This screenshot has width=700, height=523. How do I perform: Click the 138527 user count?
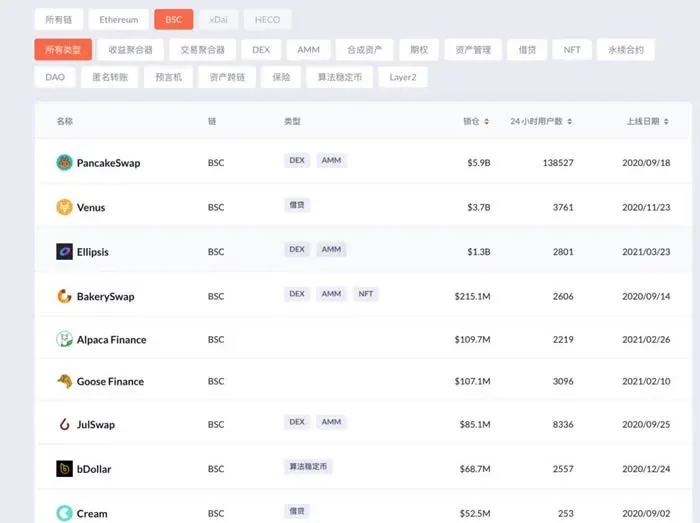pos(558,163)
